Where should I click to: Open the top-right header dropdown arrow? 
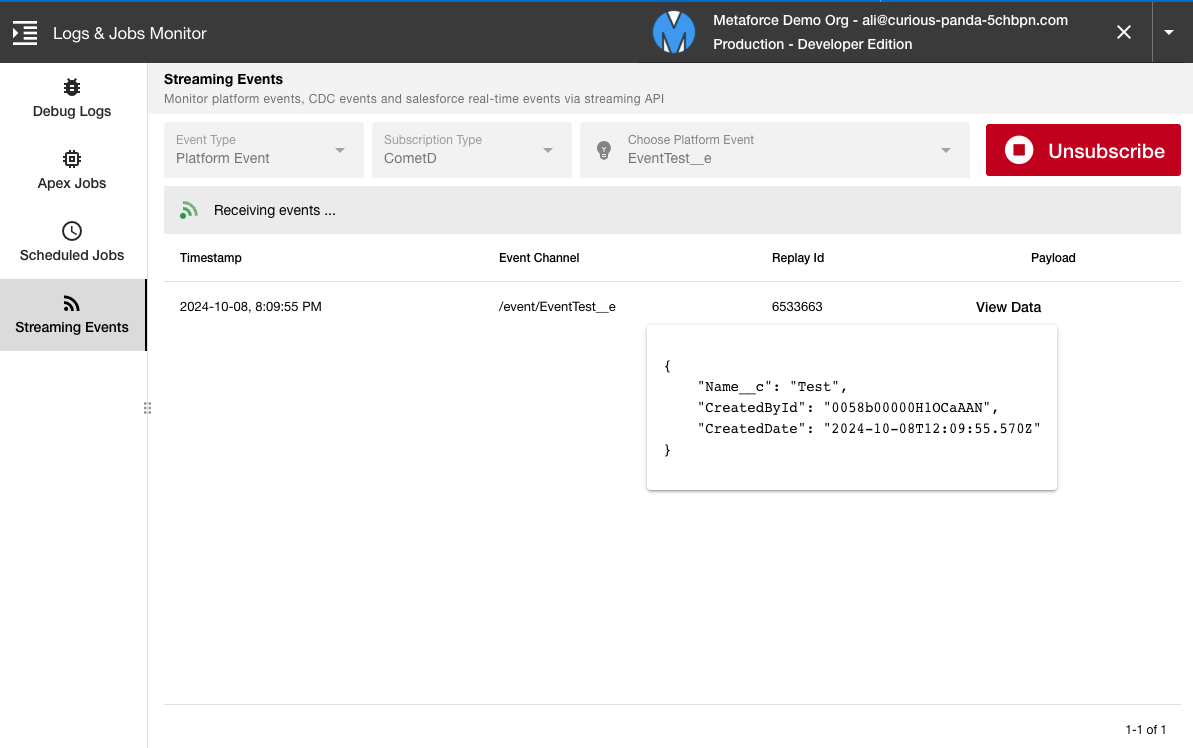1169,32
